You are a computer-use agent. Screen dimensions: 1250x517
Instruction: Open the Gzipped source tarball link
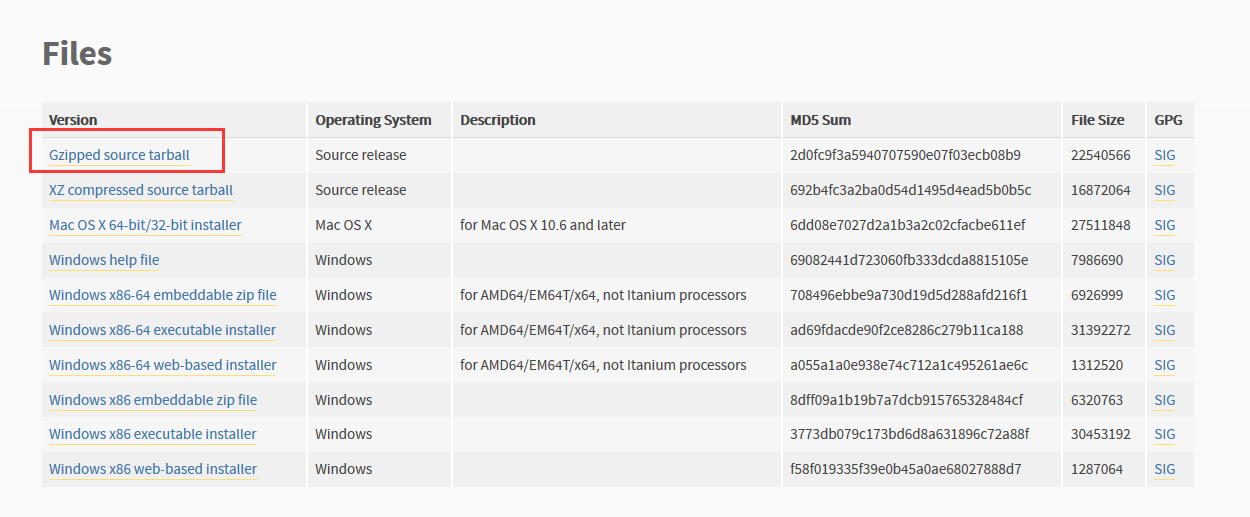(119, 155)
